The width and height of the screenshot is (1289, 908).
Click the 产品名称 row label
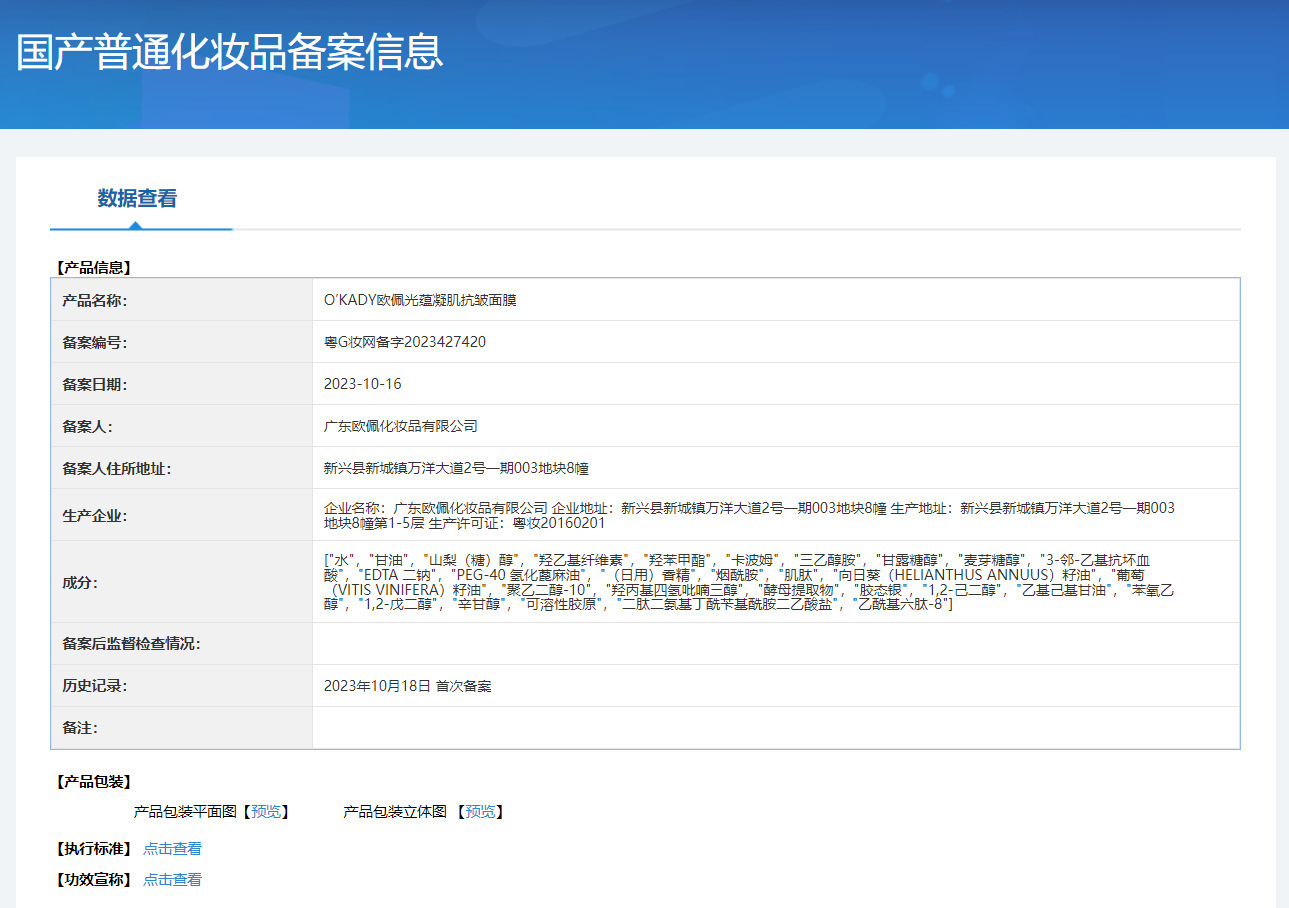point(95,300)
